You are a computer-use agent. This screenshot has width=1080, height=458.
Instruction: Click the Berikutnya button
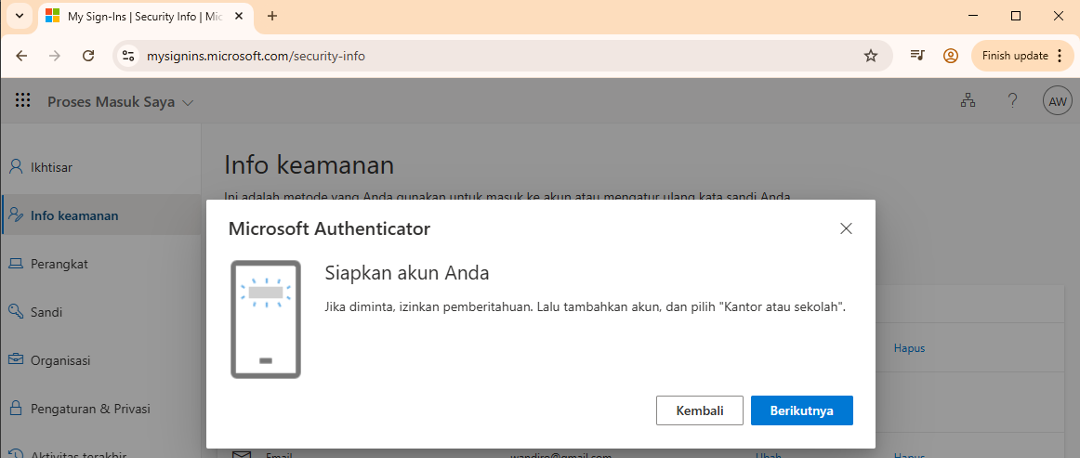click(x=801, y=410)
